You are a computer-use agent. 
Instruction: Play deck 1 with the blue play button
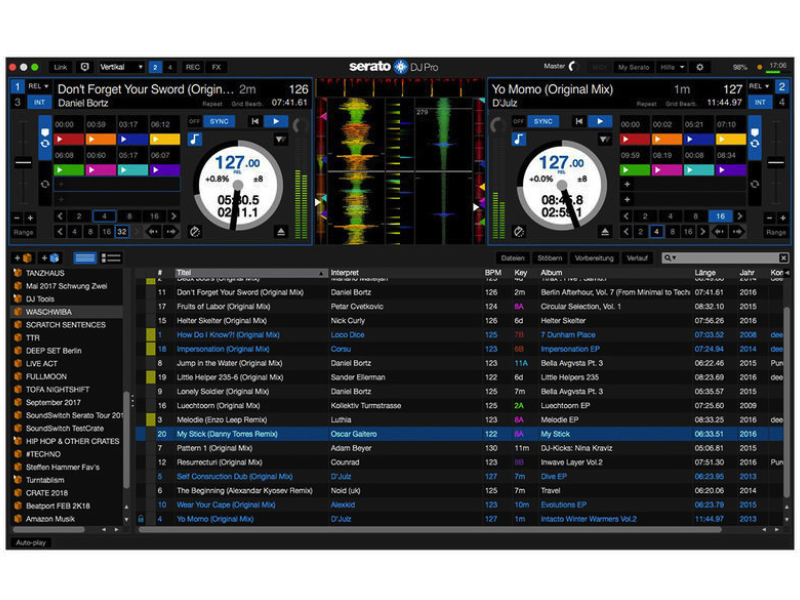(x=276, y=121)
